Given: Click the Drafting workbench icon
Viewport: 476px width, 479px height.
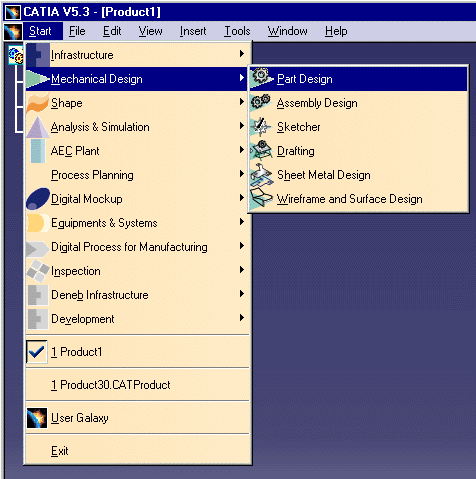Looking at the screenshot, I should click(262, 150).
